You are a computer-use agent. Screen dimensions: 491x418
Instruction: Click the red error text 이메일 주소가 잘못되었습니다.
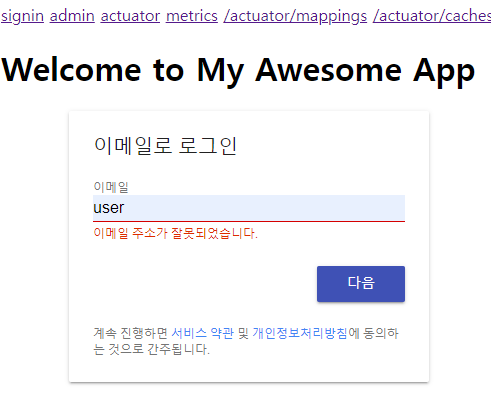coord(175,233)
